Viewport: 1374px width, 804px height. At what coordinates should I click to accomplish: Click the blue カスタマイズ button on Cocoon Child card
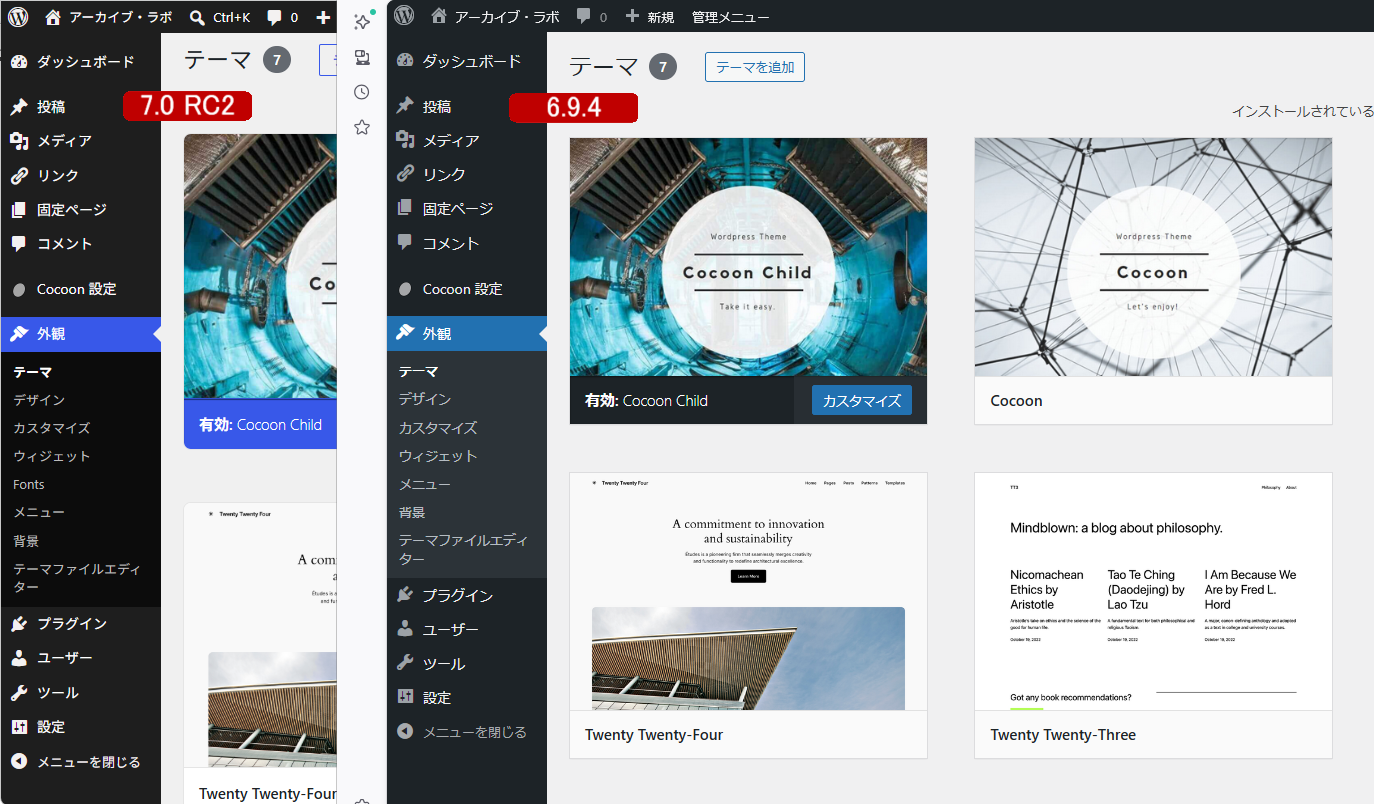(862, 401)
